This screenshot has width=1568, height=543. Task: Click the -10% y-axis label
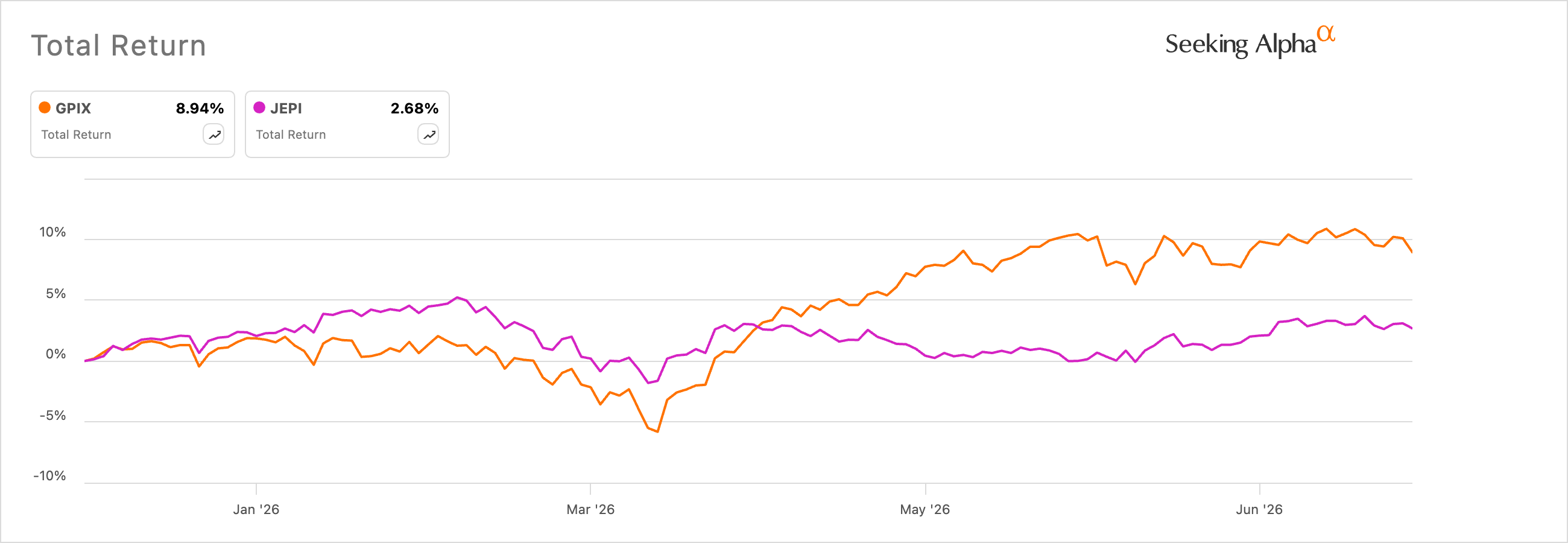click(x=49, y=476)
